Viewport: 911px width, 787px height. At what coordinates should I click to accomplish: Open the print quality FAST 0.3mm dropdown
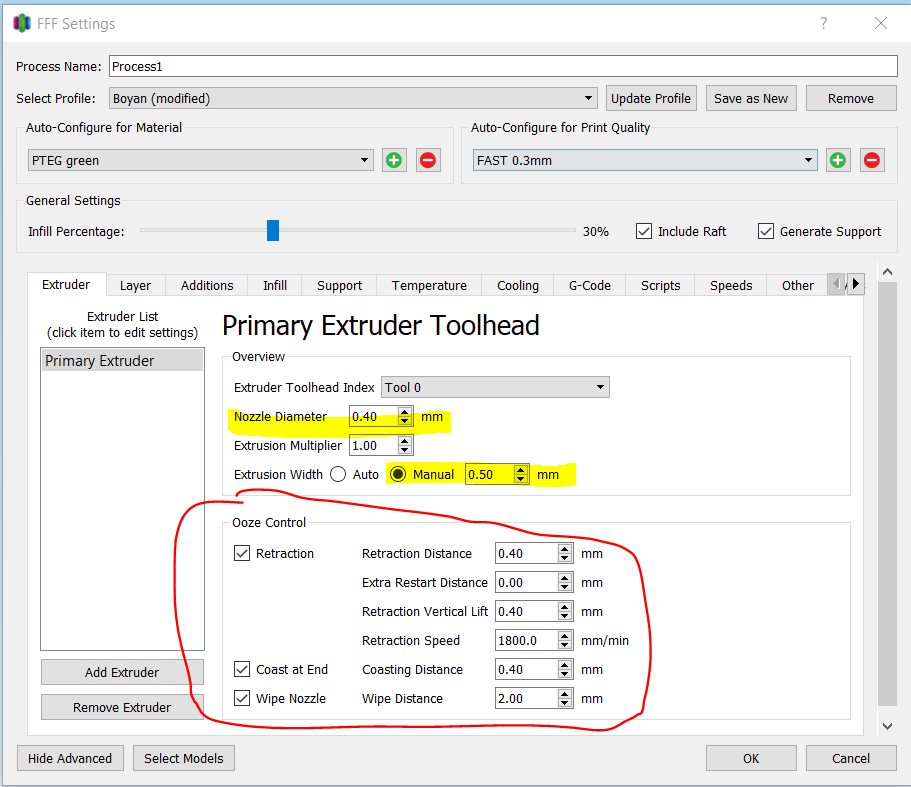click(645, 160)
